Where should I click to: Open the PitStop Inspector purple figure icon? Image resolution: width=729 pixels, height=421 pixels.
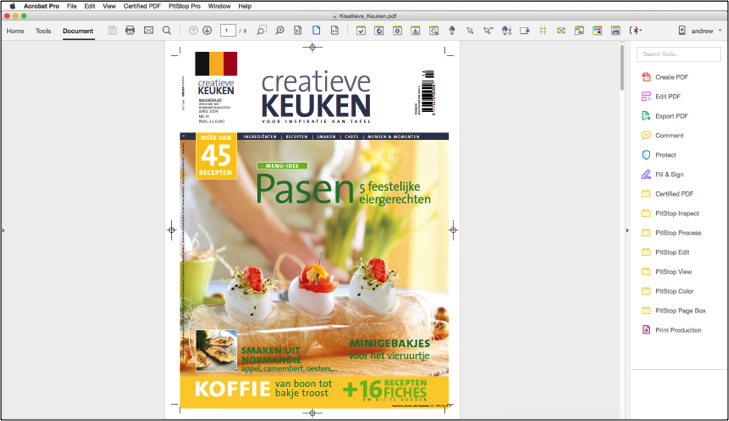point(451,31)
